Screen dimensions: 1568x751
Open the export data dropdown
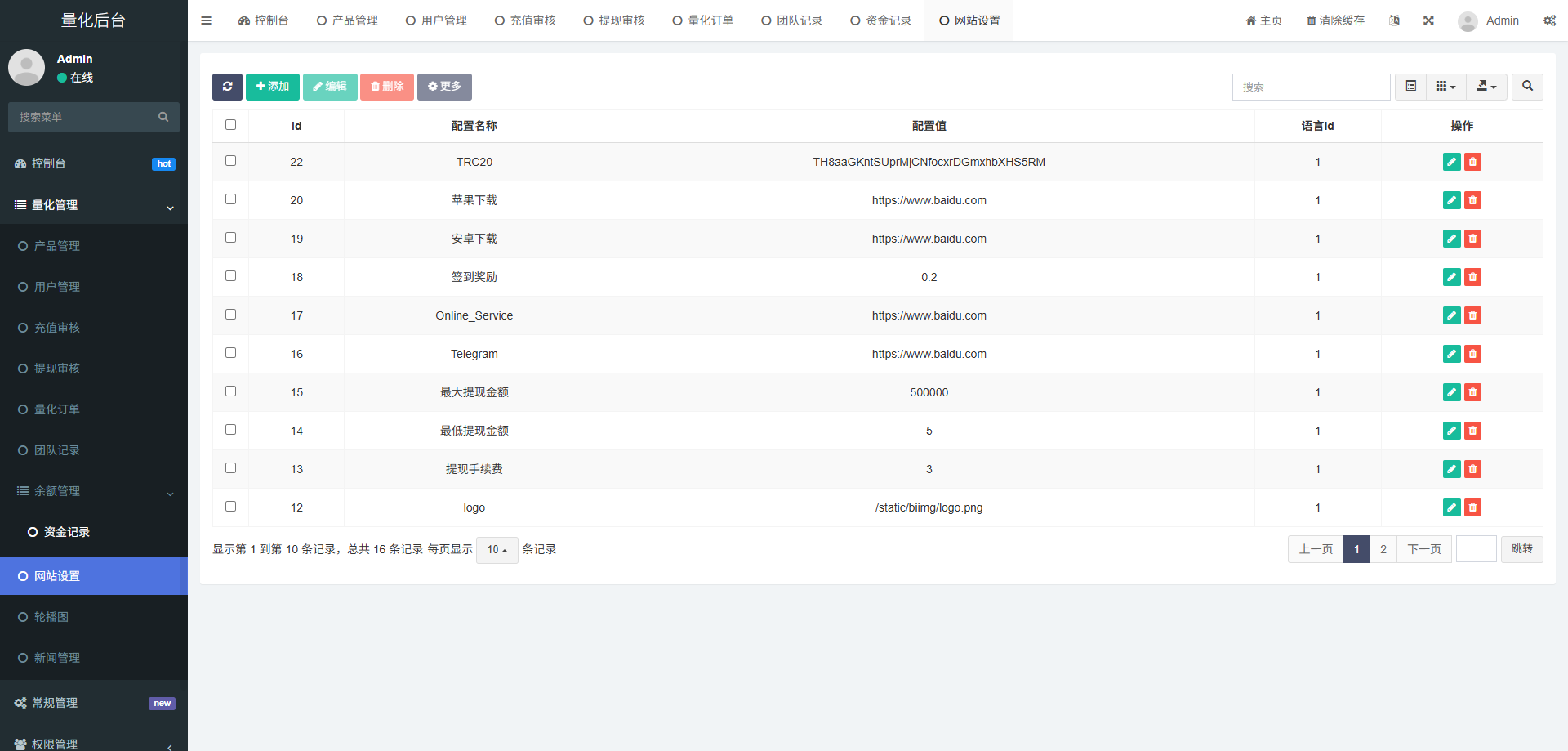click(x=1486, y=87)
